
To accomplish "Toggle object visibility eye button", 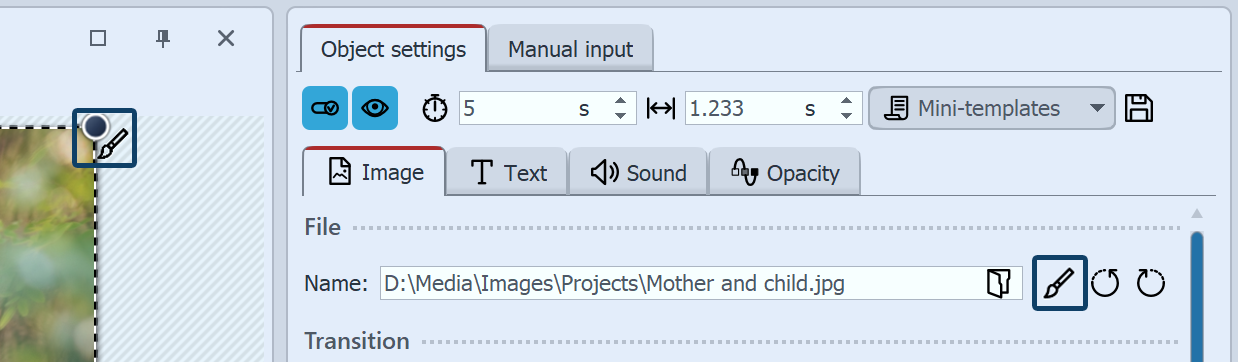I will pyautogui.click(x=375, y=108).
